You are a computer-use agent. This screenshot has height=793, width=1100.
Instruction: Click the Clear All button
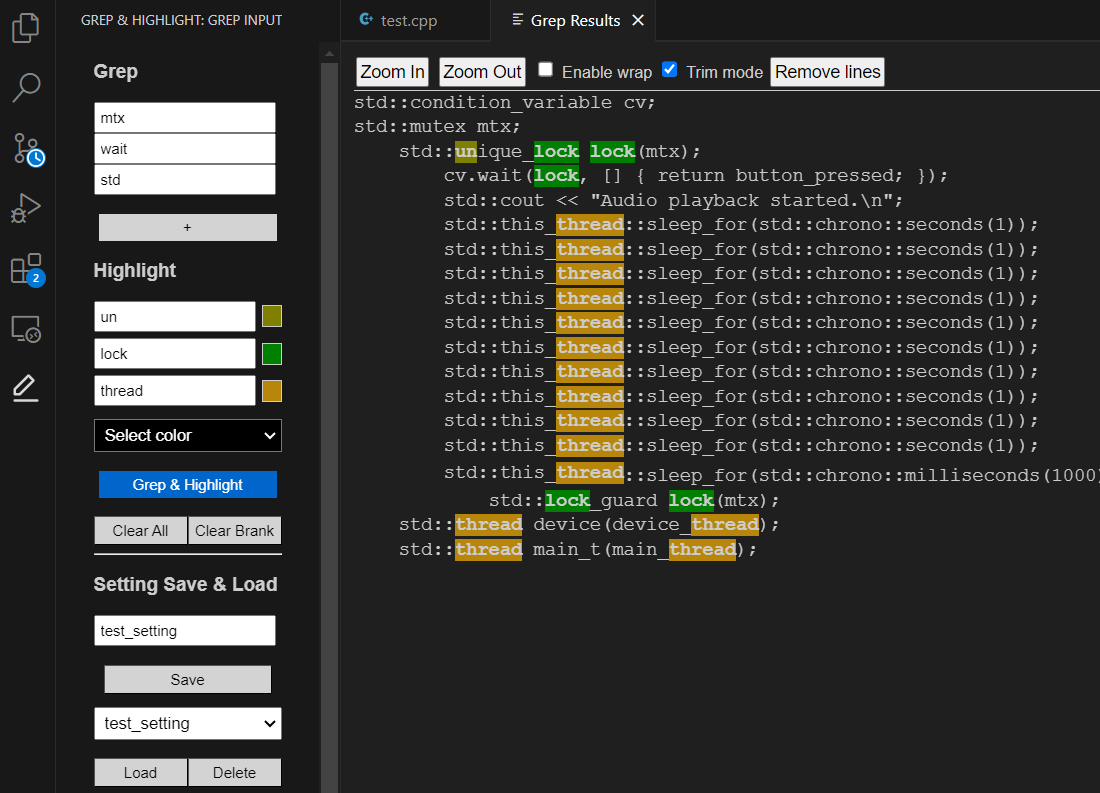140,531
